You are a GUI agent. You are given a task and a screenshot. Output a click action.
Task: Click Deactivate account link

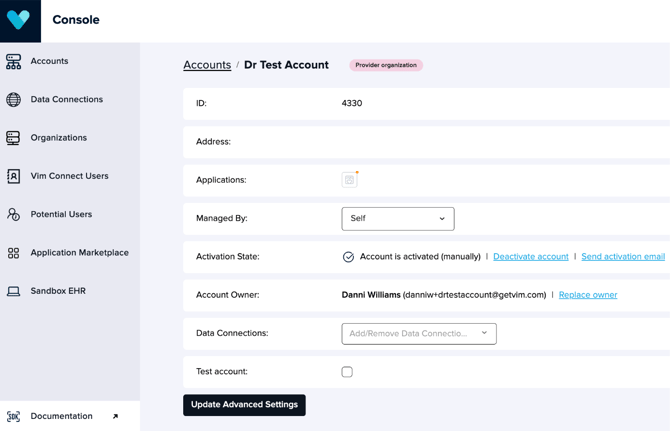(x=531, y=257)
